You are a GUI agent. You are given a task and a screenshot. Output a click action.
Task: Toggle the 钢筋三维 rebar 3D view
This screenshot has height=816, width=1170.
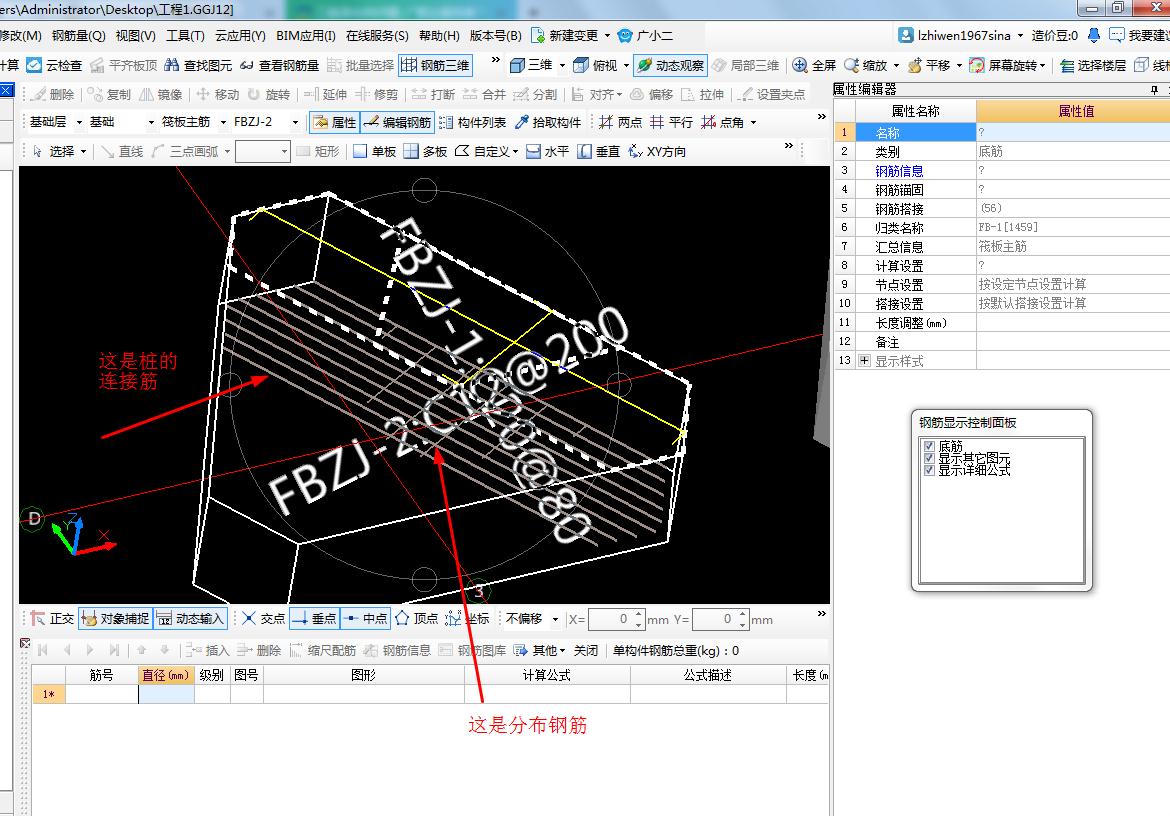[x=436, y=65]
